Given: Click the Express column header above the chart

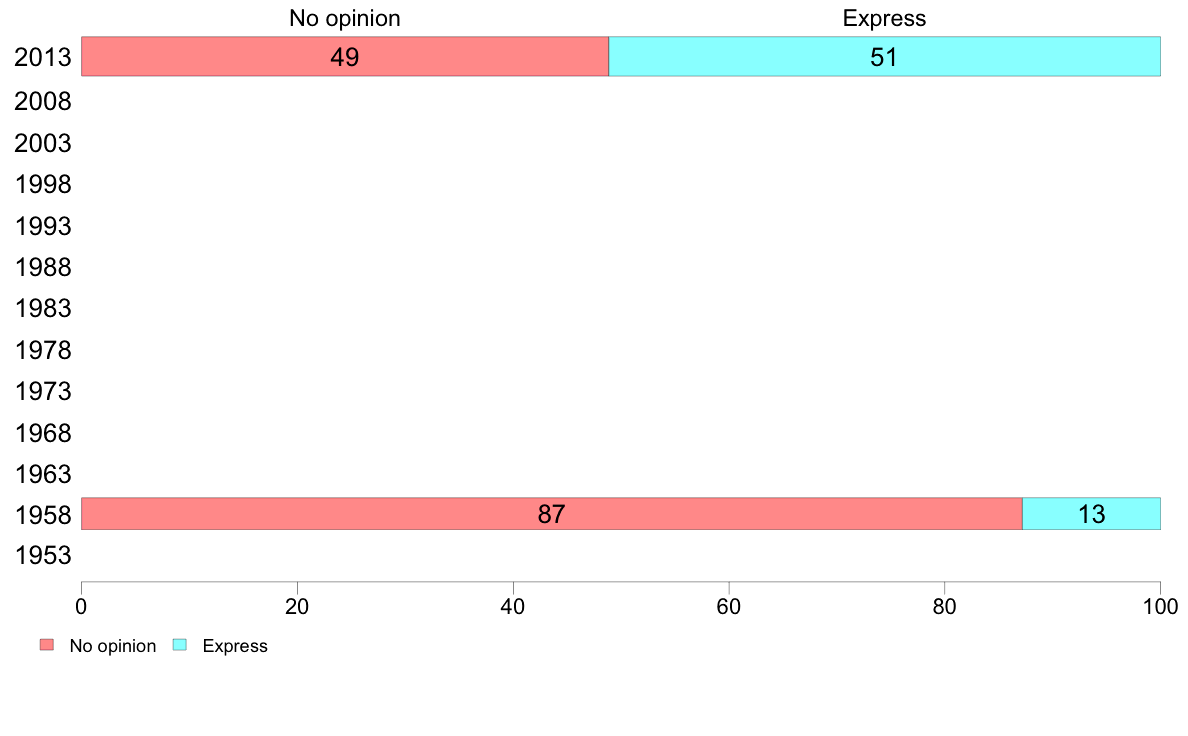Looking at the screenshot, I should tap(884, 18).
